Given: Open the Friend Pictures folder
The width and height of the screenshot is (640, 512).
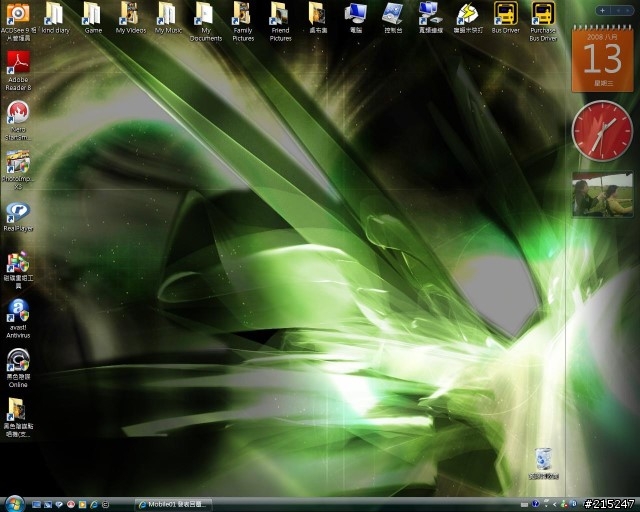Looking at the screenshot, I should click(280, 14).
